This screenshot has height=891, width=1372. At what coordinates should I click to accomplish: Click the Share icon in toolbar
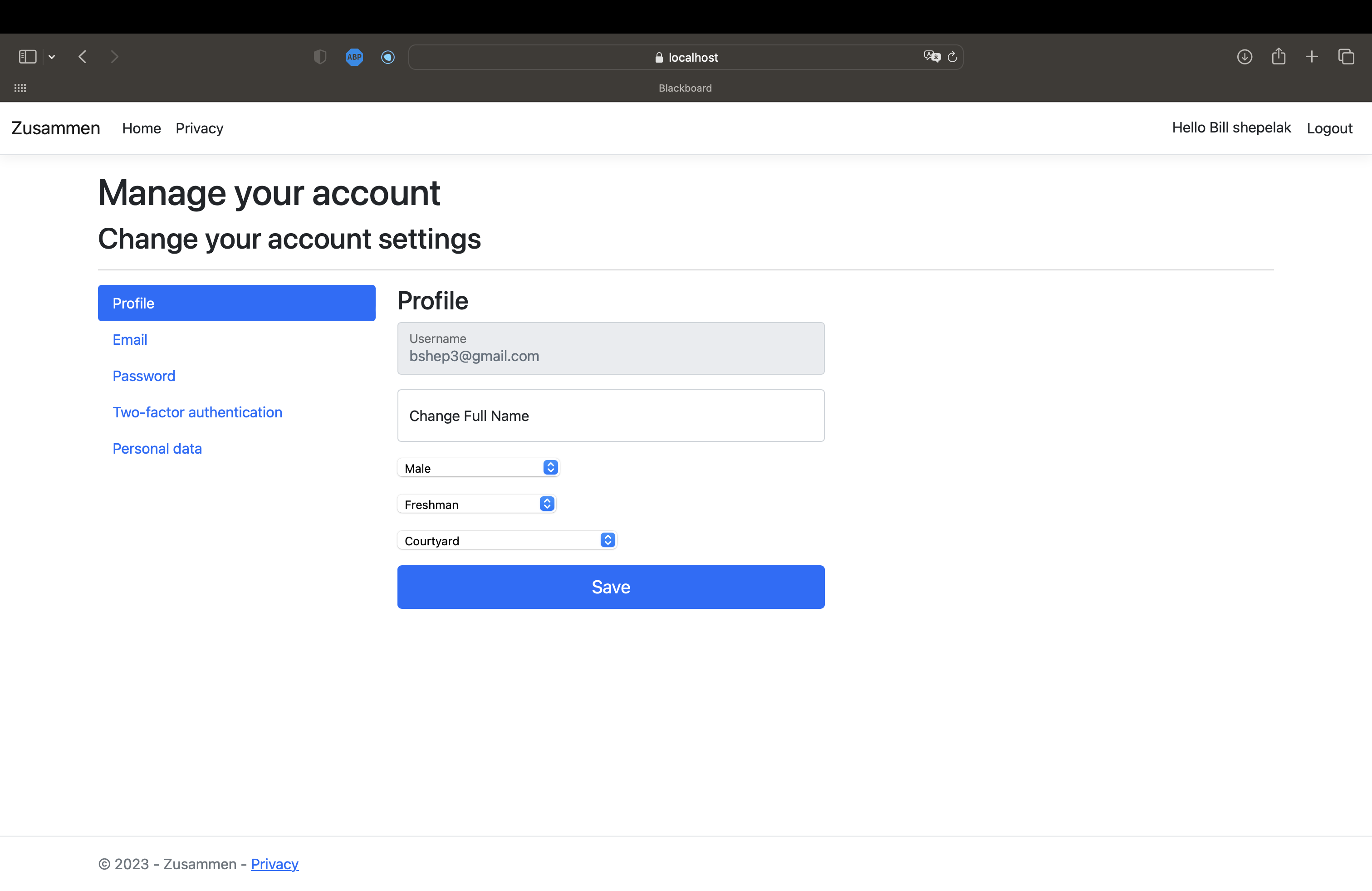pyautogui.click(x=1278, y=56)
